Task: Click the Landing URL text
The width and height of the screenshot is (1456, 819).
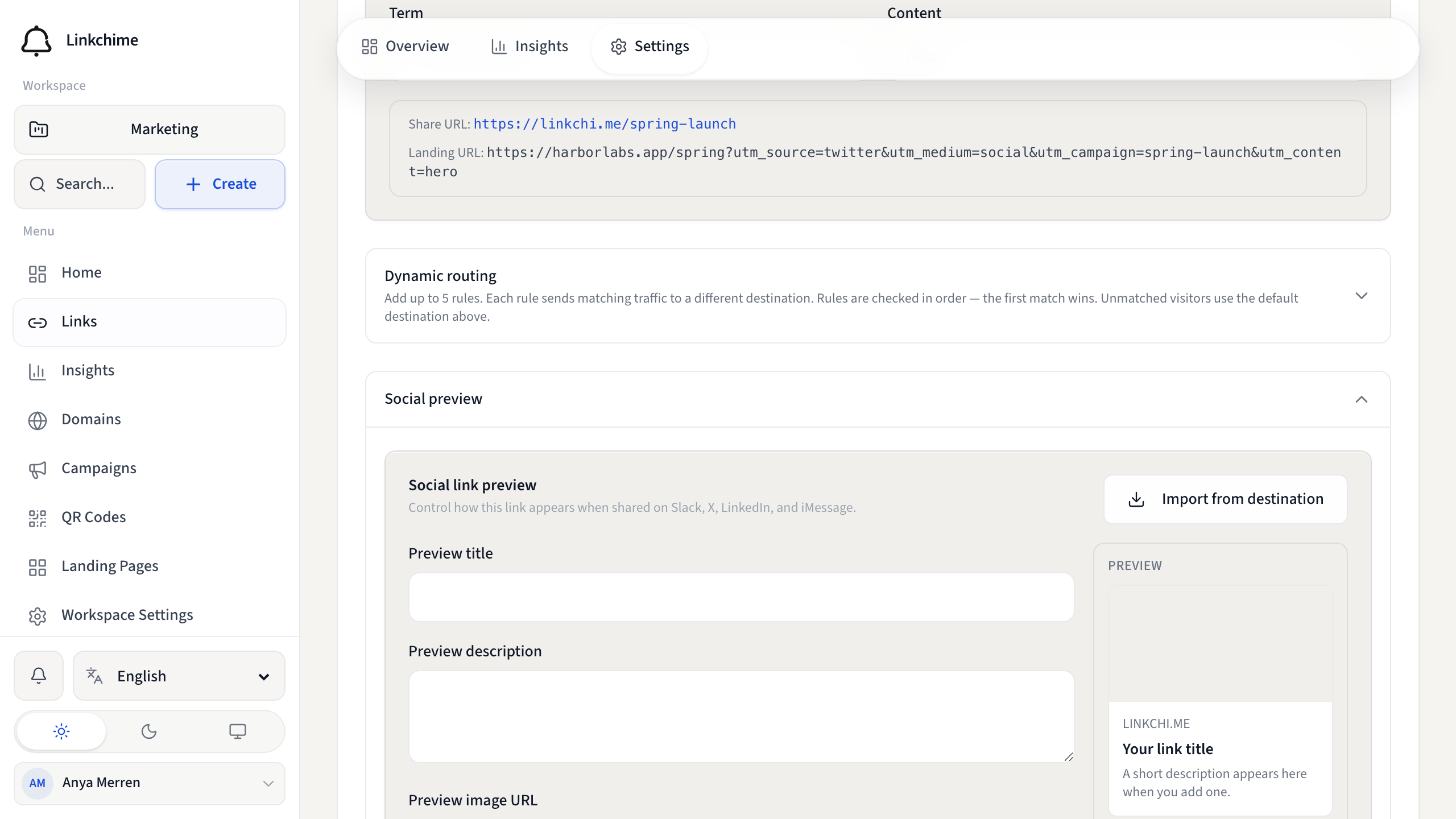Action: [x=875, y=162]
